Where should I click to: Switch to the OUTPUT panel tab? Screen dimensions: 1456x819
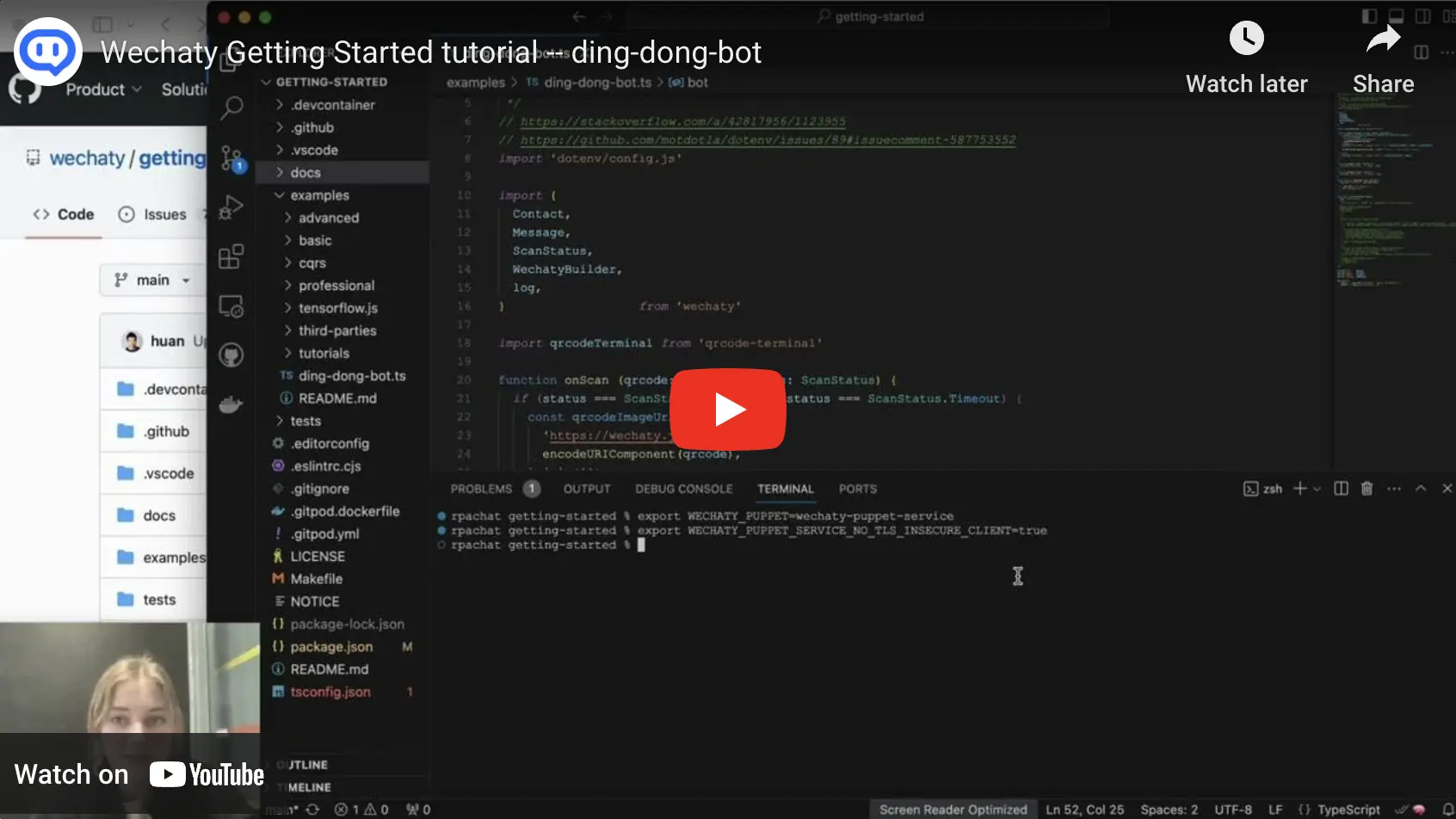[587, 489]
